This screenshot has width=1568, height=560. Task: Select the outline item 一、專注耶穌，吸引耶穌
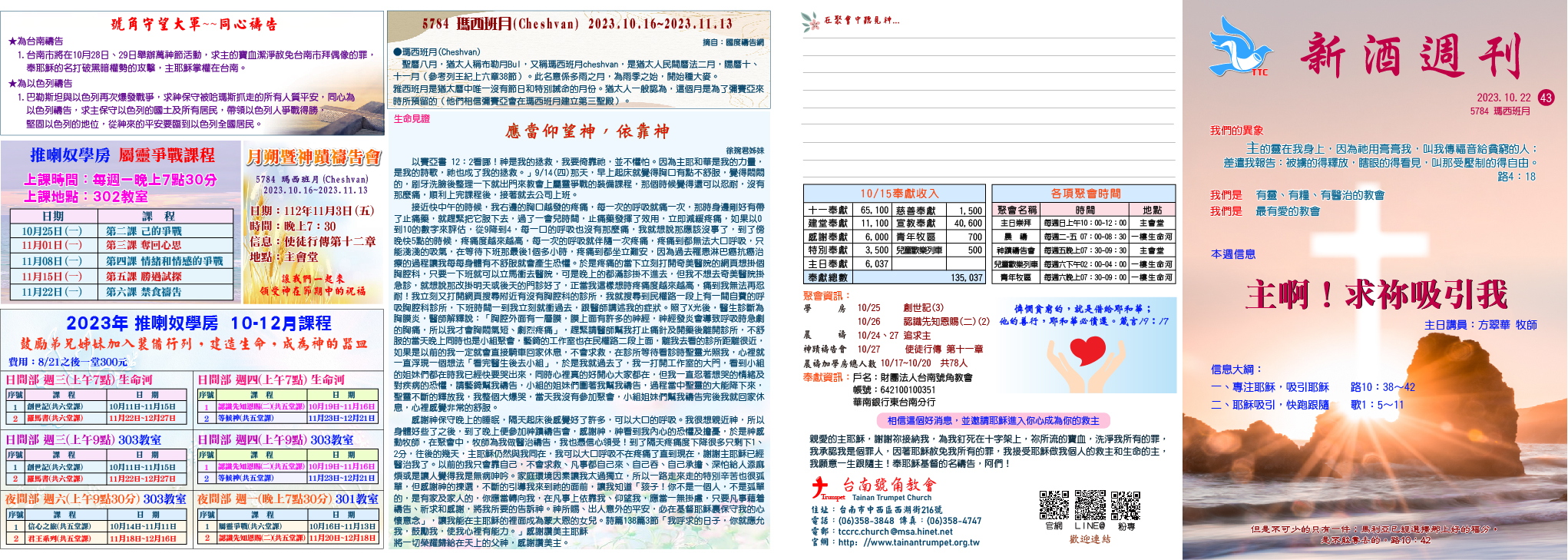(1269, 387)
